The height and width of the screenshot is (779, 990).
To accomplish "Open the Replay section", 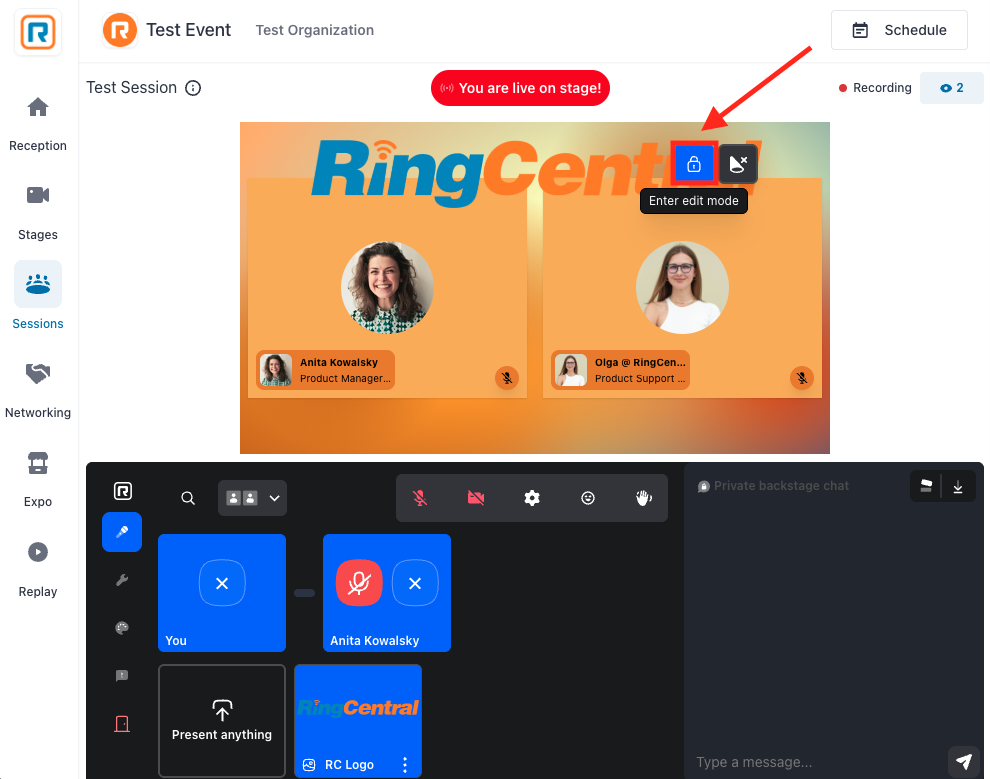I will (x=38, y=569).
